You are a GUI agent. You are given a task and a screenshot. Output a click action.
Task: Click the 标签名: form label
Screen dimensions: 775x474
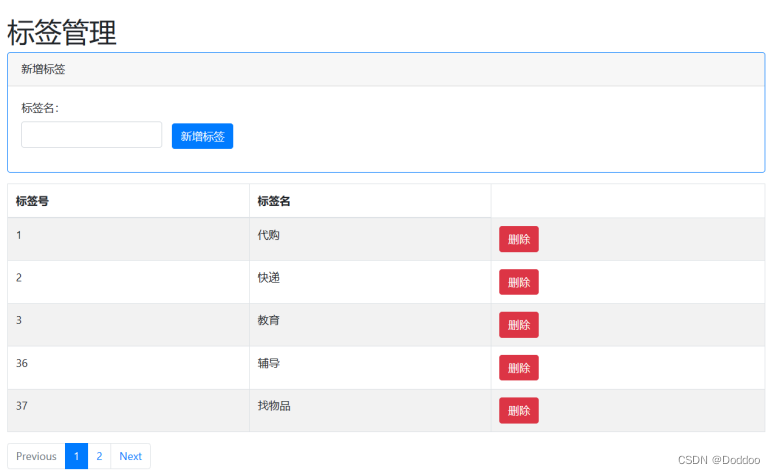(x=40, y=108)
